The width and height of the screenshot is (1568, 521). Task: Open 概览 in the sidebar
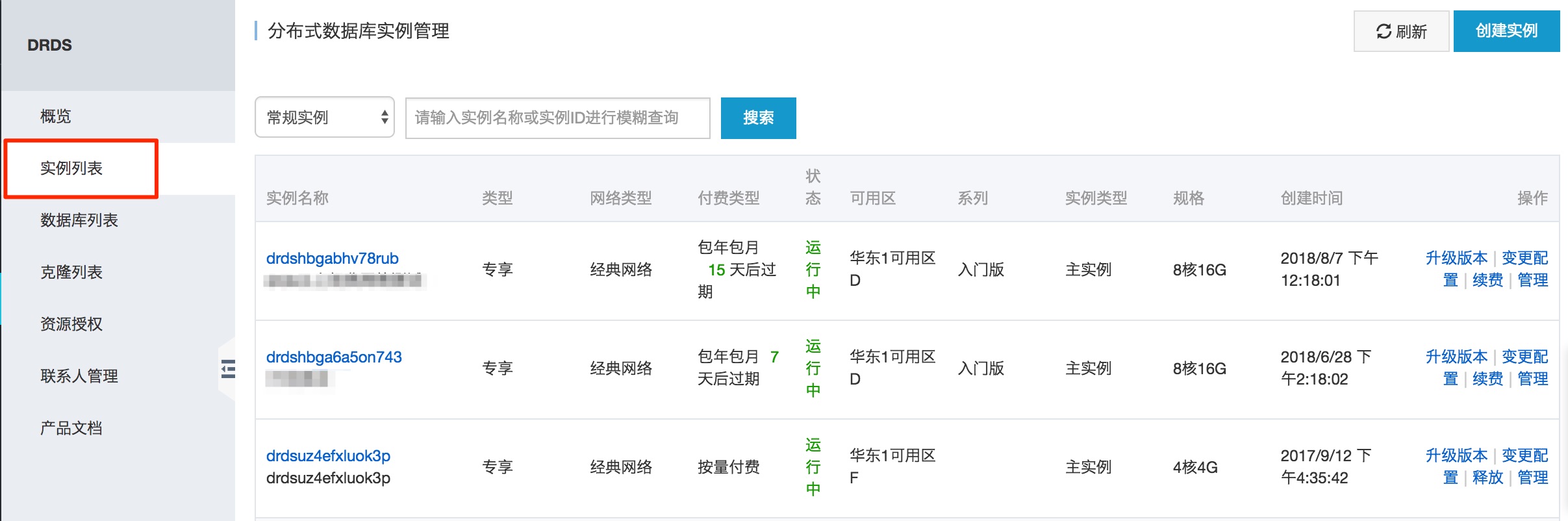coord(56,116)
